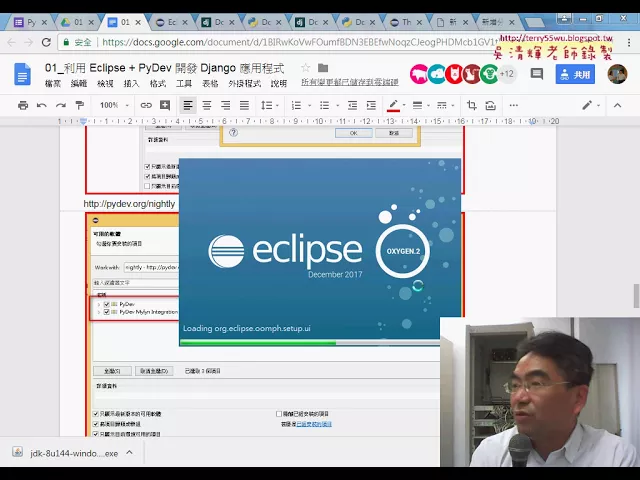Open the Chrome three-dot menu
Image resolution: width=640 pixels, height=480 pixels.
[x=629, y=42]
